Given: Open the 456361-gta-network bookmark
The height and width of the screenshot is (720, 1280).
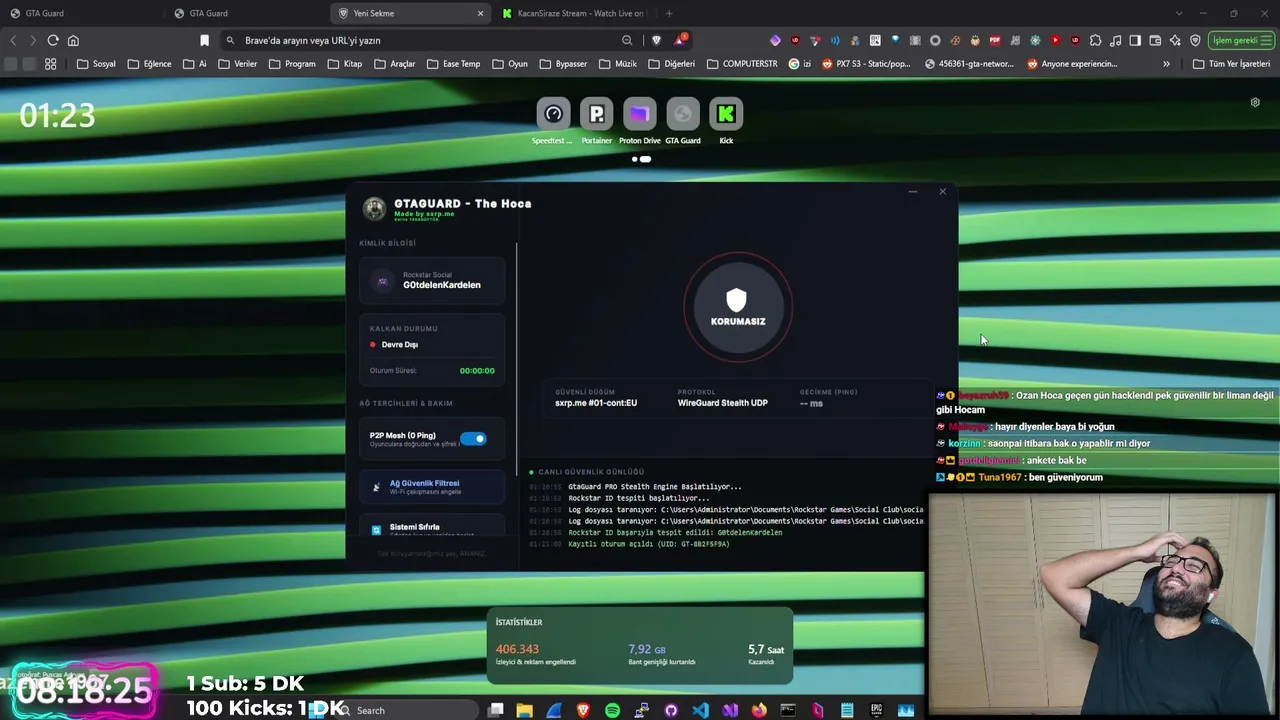Looking at the screenshot, I should [x=970, y=64].
